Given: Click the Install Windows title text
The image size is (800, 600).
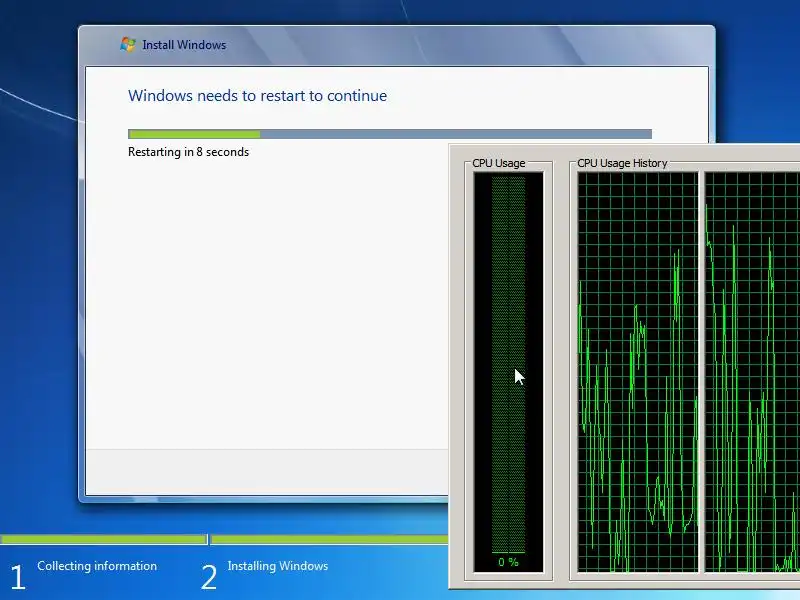Looking at the screenshot, I should [x=184, y=45].
